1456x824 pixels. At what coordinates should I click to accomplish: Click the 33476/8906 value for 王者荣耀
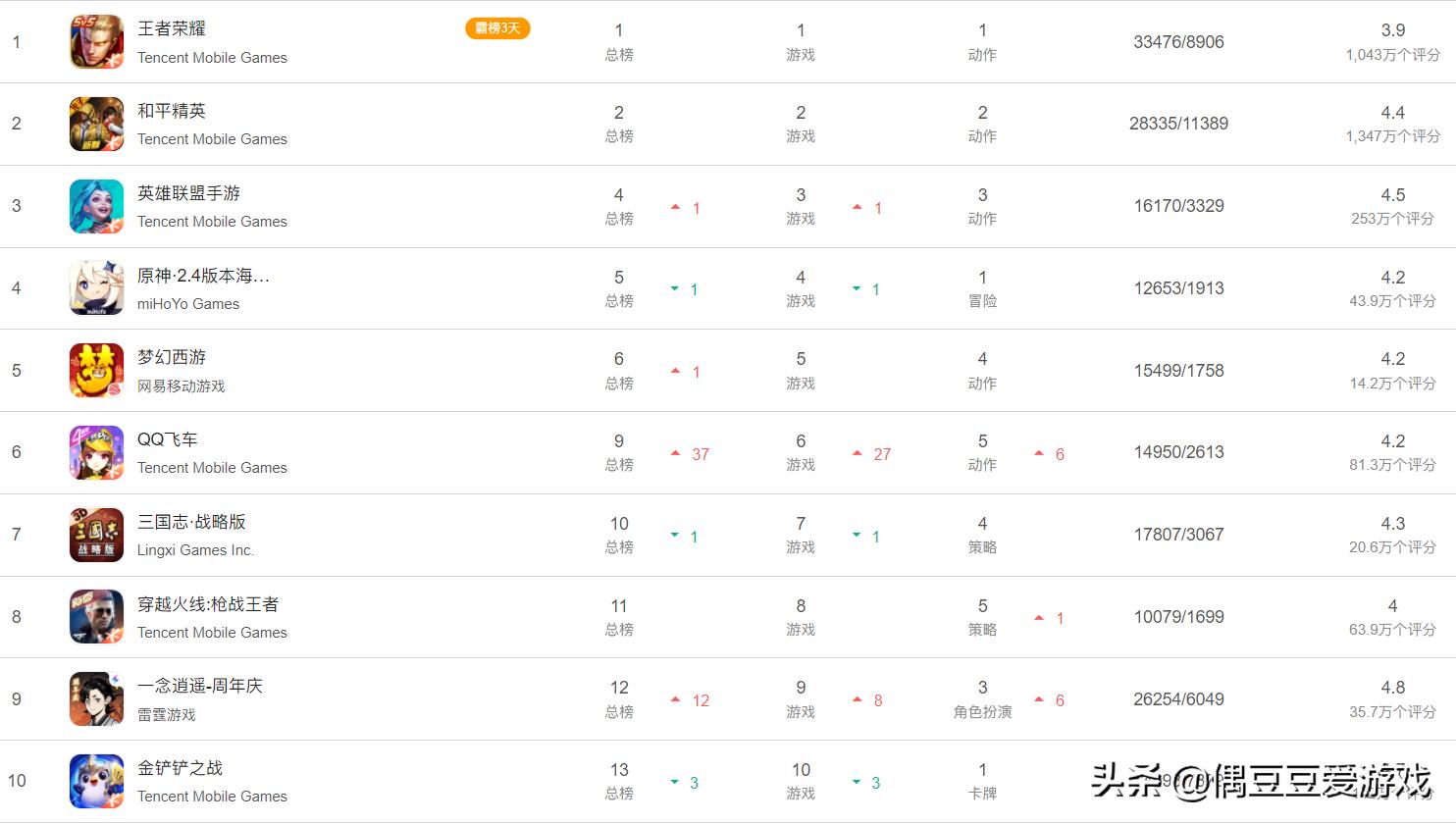pyautogui.click(x=1178, y=42)
